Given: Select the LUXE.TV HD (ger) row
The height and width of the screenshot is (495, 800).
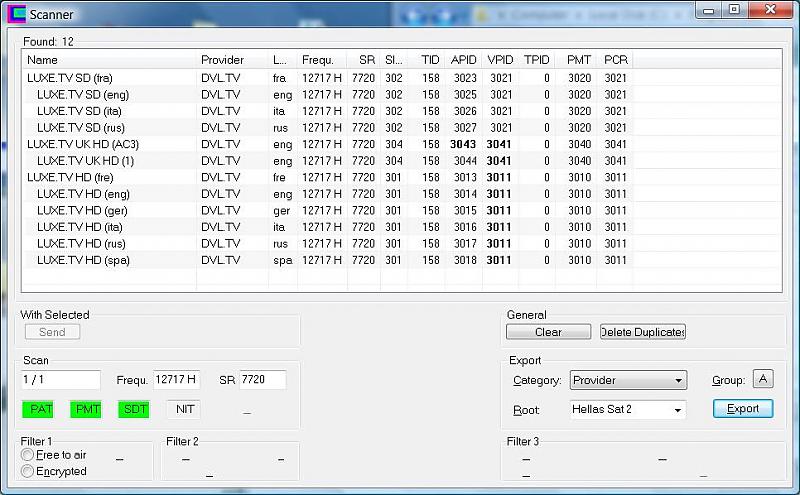Looking at the screenshot, I should coord(328,211).
